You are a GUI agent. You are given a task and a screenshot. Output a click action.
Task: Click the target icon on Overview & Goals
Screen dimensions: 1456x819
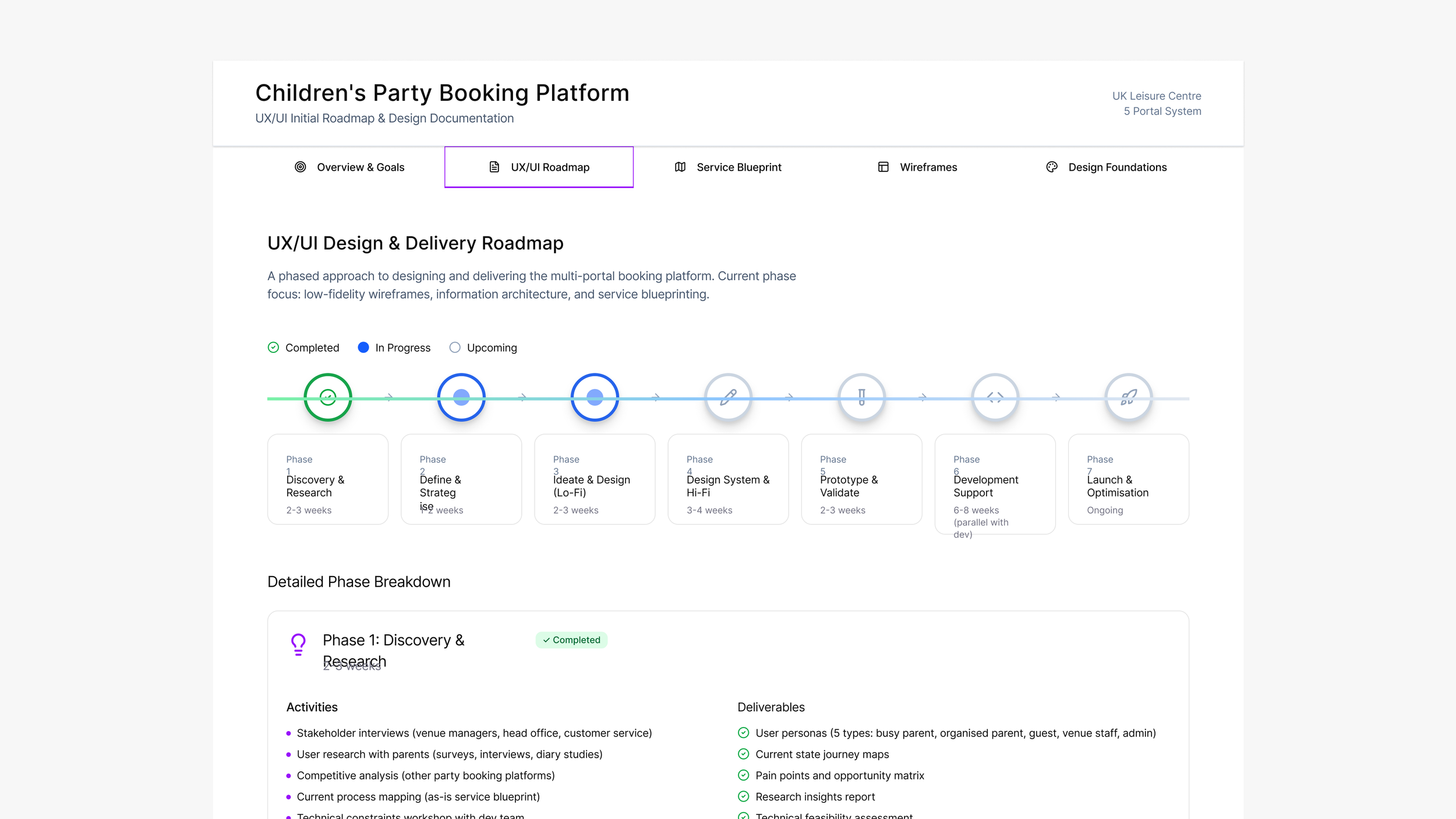coord(301,167)
